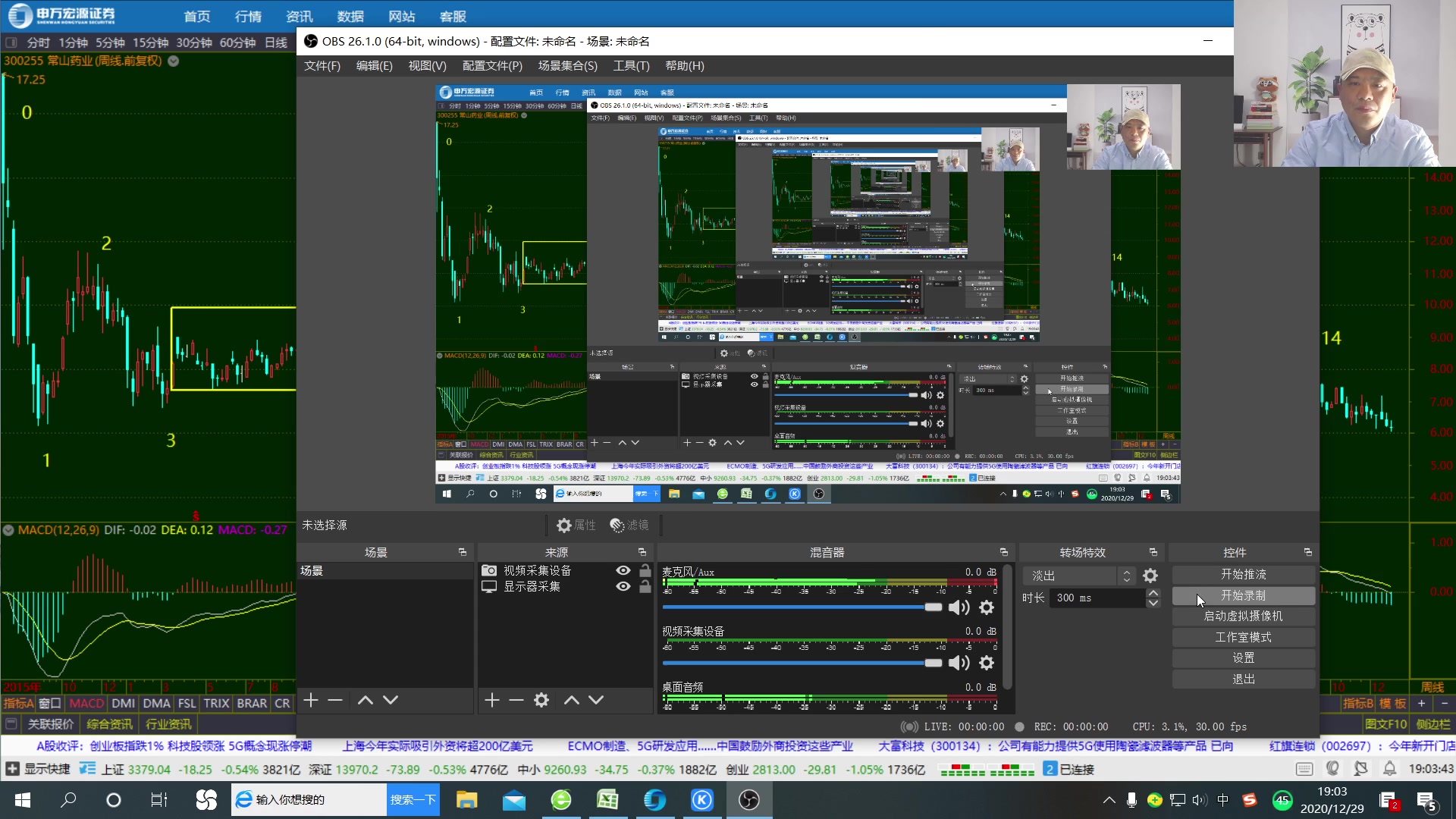Click the 开始推流 button
Screen dimensions: 1456x819
tap(1244, 575)
